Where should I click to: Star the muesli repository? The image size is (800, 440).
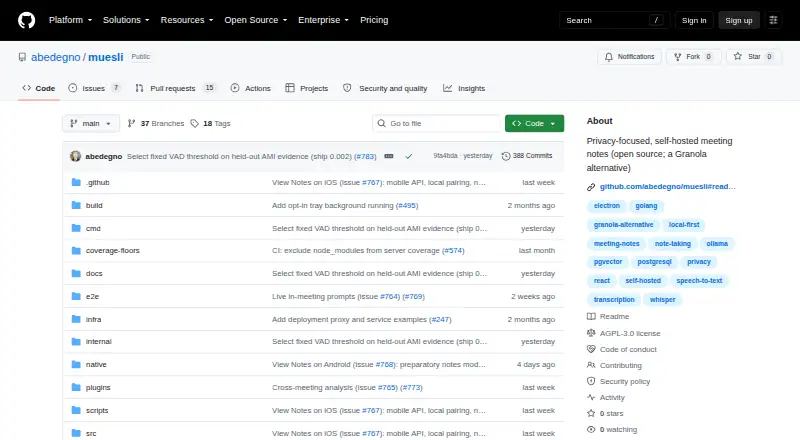point(754,57)
